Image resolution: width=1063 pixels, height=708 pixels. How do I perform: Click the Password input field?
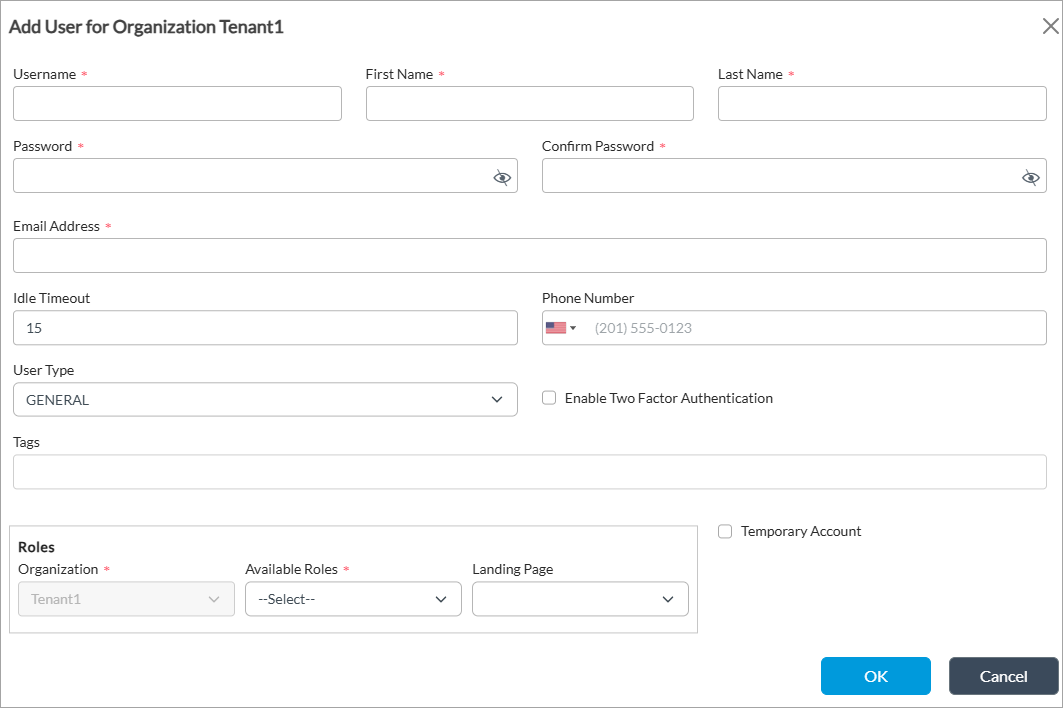coord(250,176)
